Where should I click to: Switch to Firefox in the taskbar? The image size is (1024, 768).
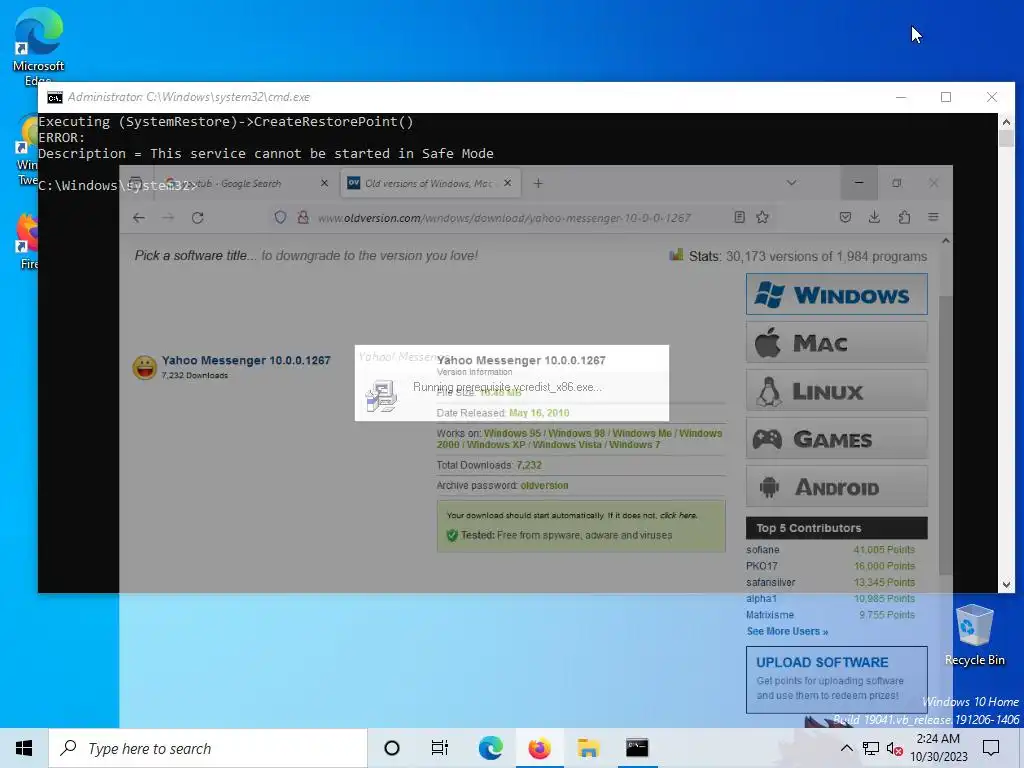click(539, 748)
